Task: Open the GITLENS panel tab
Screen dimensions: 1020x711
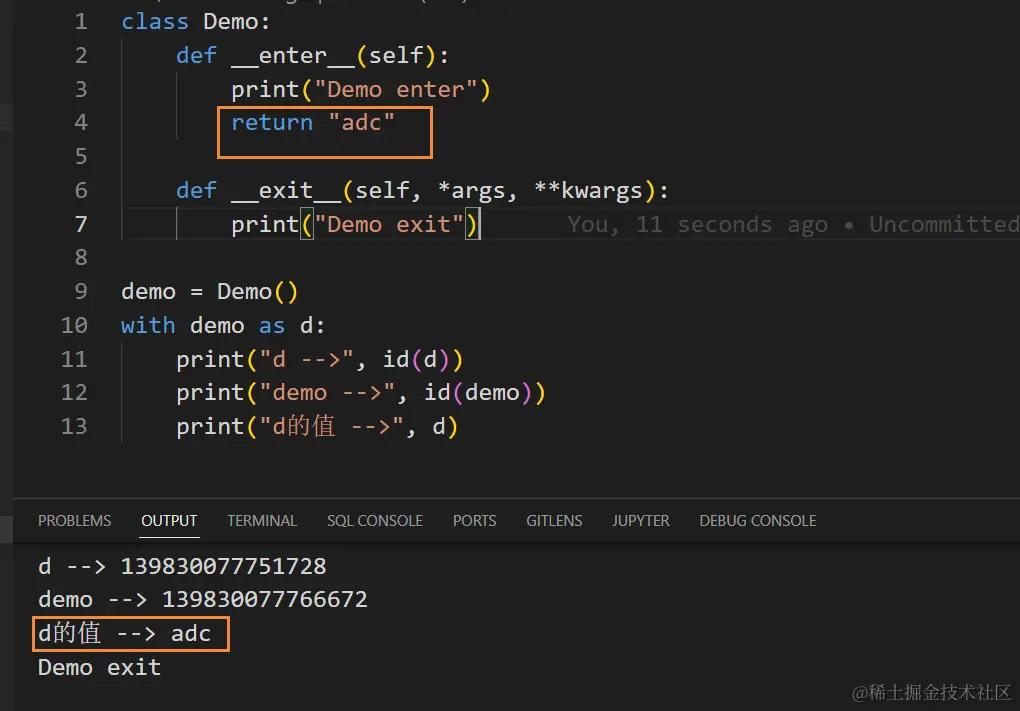Action: 554,520
